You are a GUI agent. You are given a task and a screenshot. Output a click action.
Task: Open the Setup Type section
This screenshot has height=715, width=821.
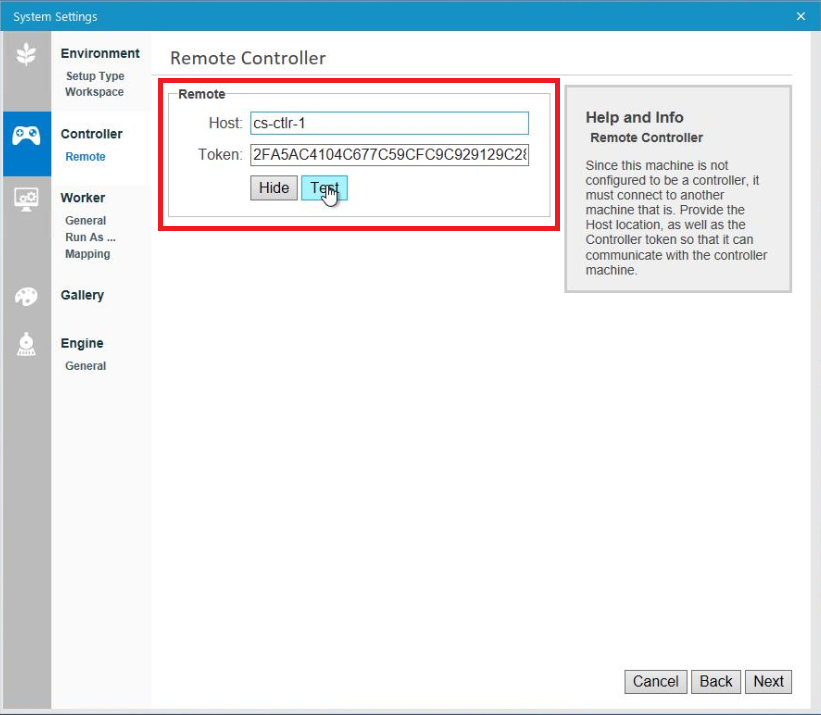(95, 75)
